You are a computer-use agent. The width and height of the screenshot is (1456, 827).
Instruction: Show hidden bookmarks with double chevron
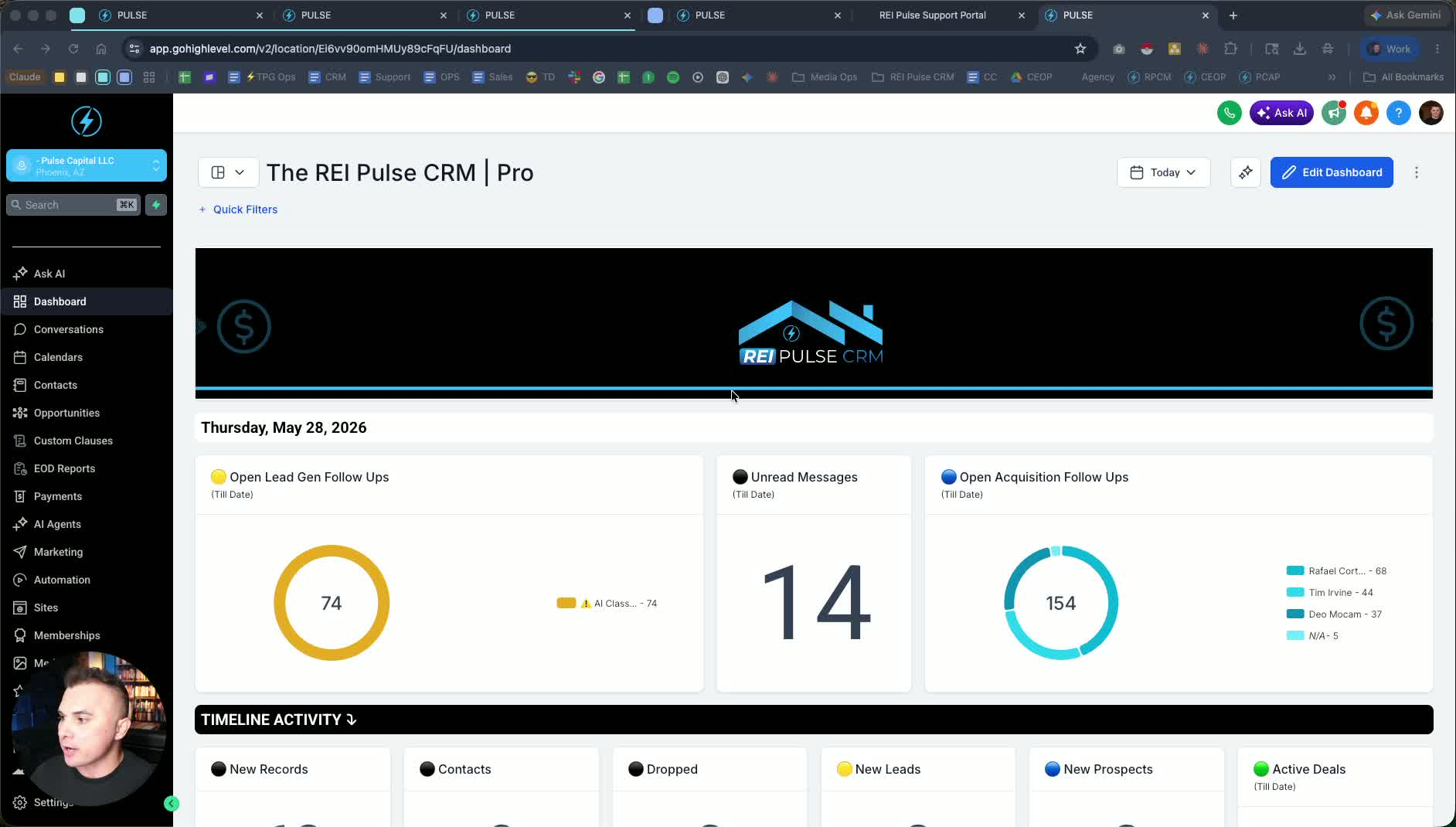tap(1332, 77)
